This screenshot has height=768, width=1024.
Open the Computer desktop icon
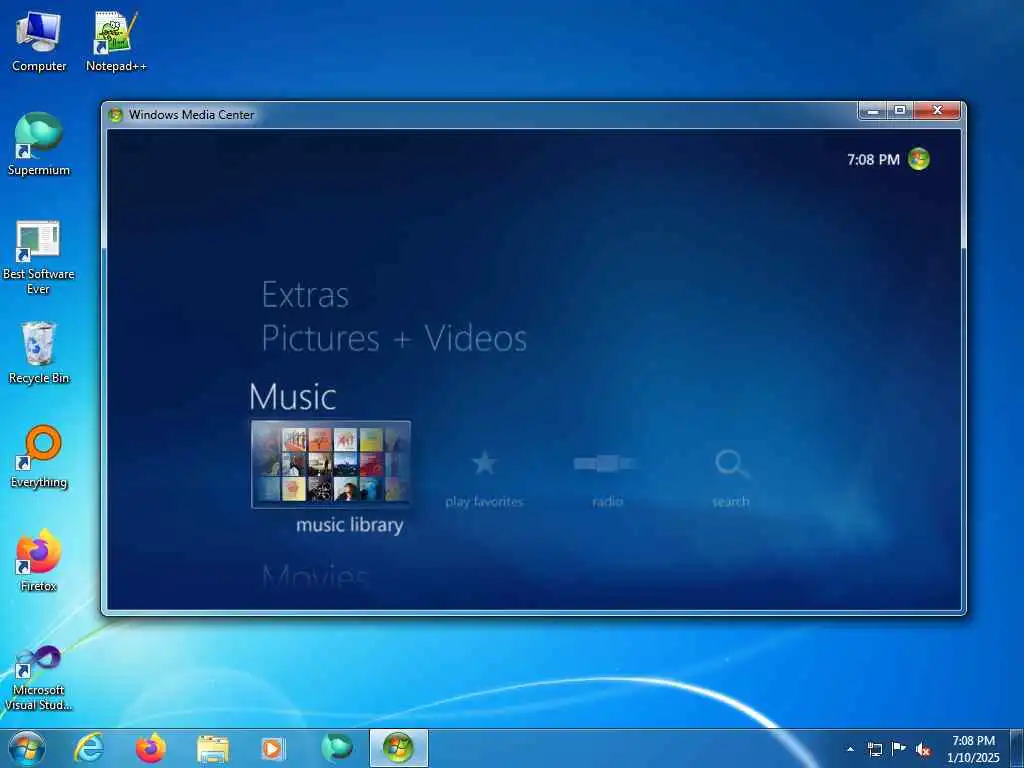tap(39, 42)
